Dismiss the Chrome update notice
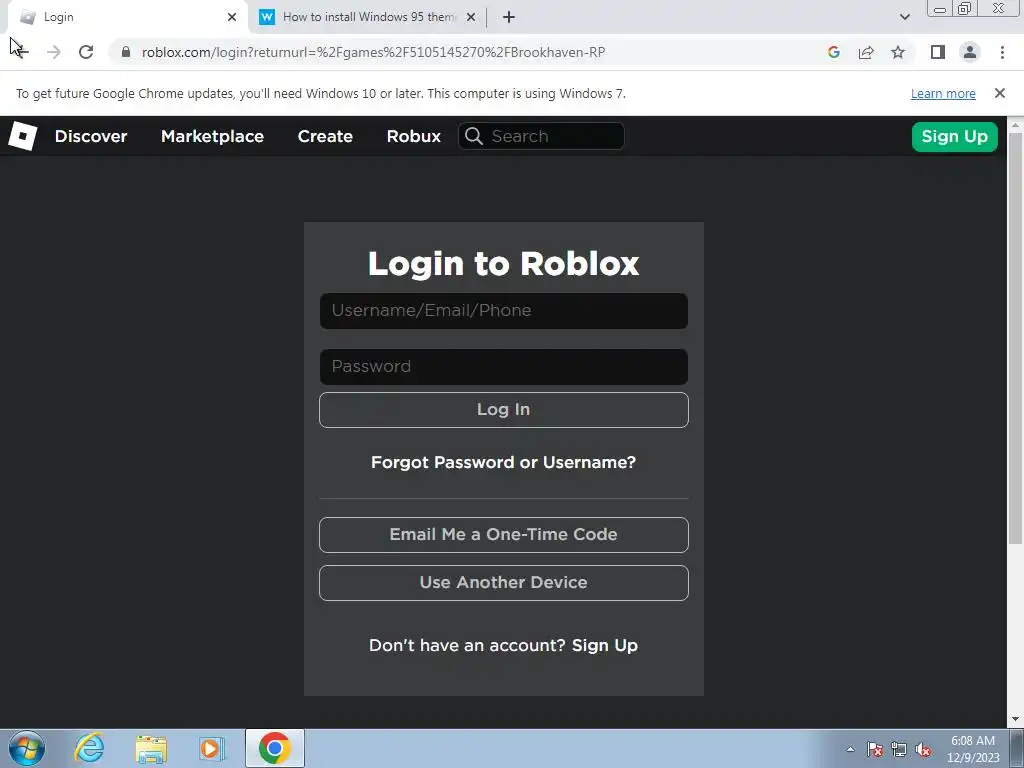This screenshot has height=768, width=1024. (999, 93)
